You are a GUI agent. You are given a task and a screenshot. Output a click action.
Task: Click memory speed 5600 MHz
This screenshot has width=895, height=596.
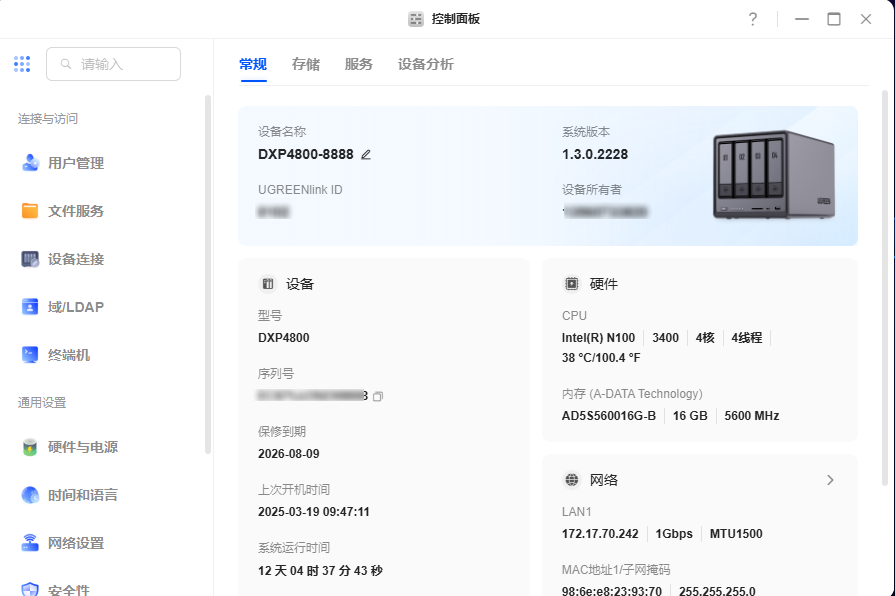coord(752,416)
